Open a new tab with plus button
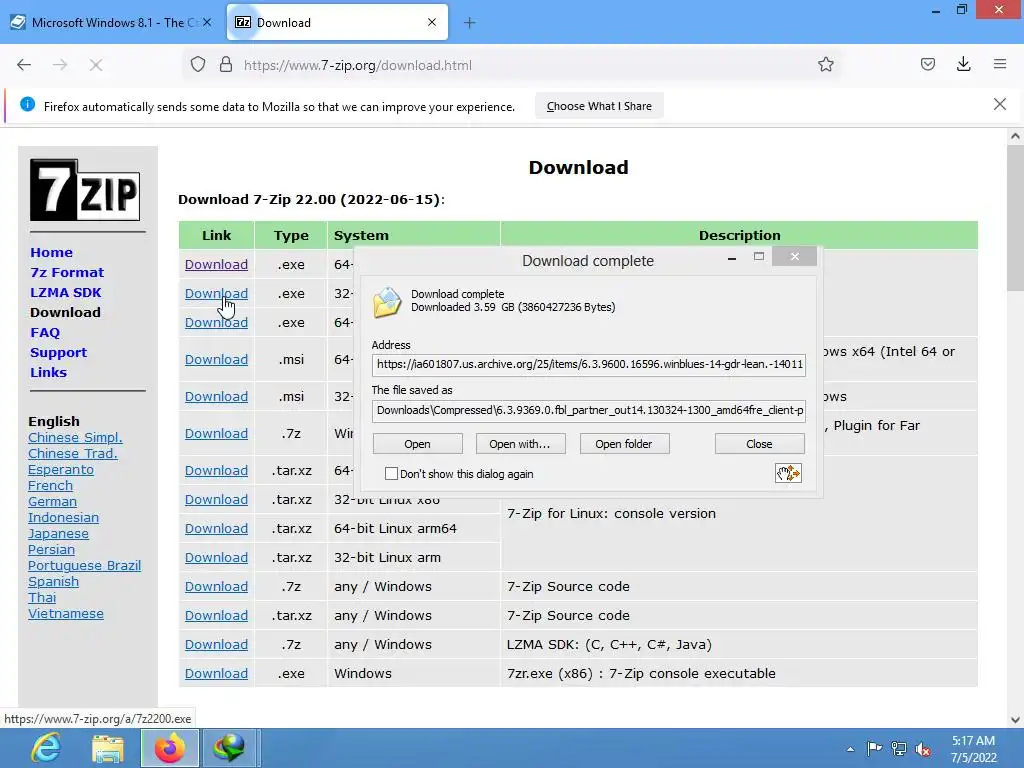Viewport: 1024px width, 768px height. tap(470, 23)
